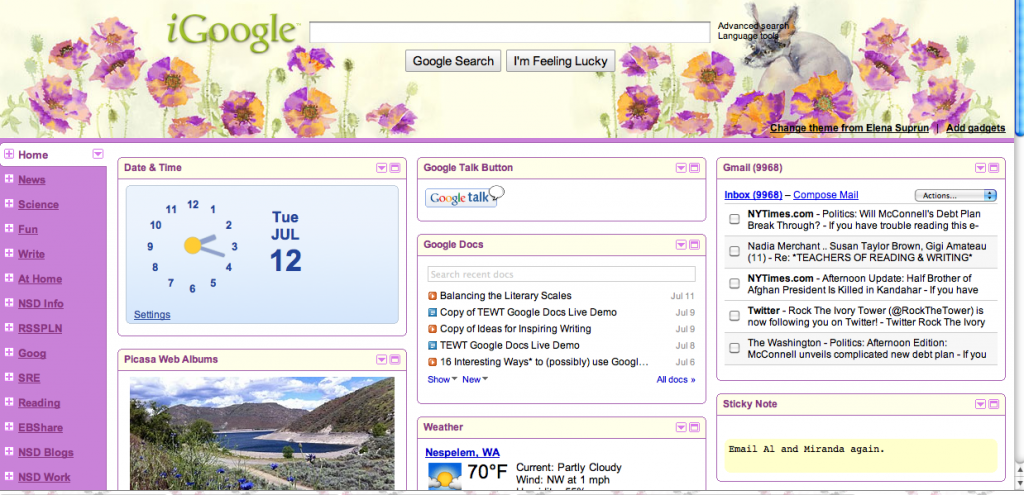
Task: Click the iGoogle logo
Action: (233, 33)
